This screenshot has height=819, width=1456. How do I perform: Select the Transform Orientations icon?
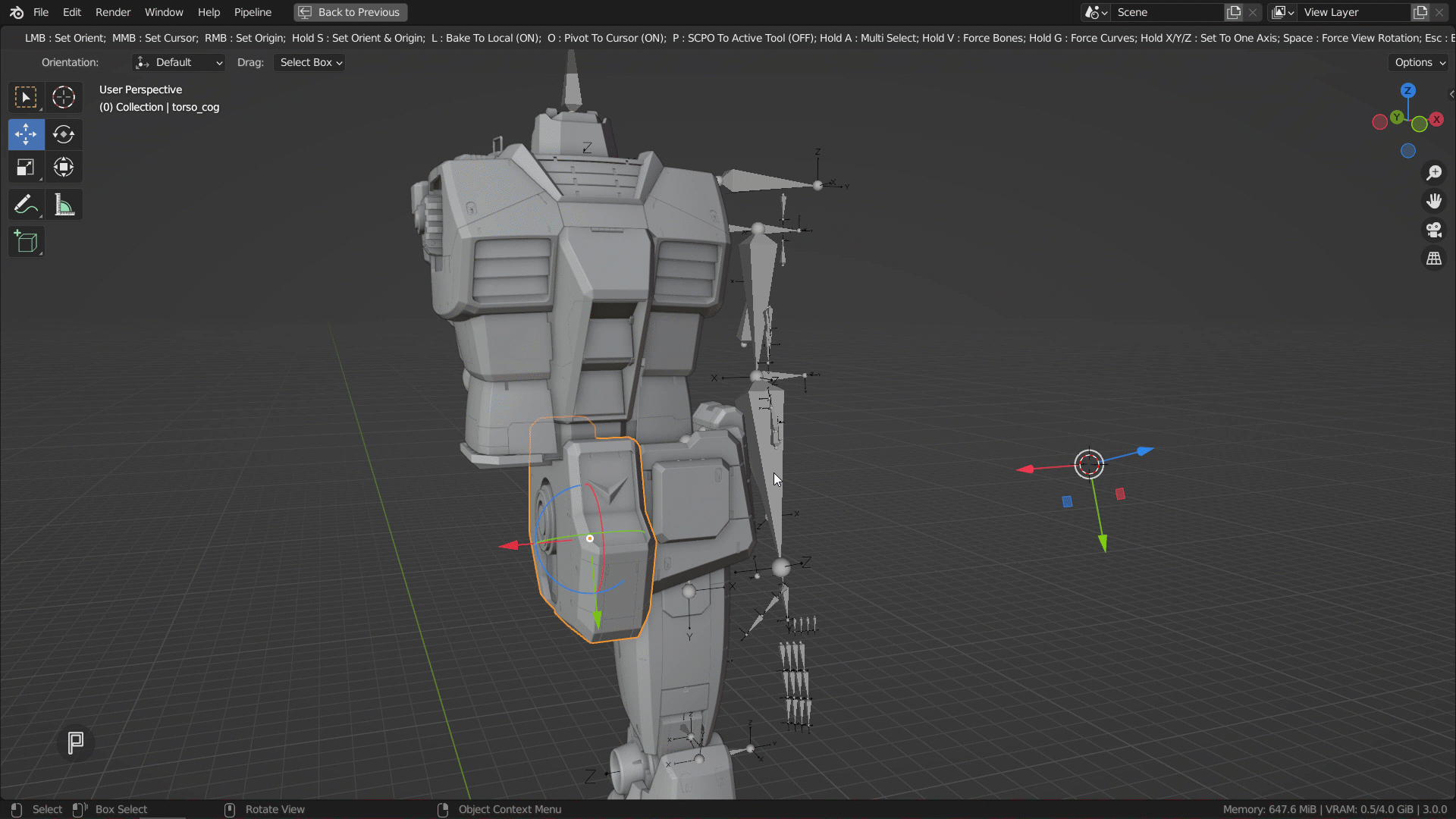(142, 62)
